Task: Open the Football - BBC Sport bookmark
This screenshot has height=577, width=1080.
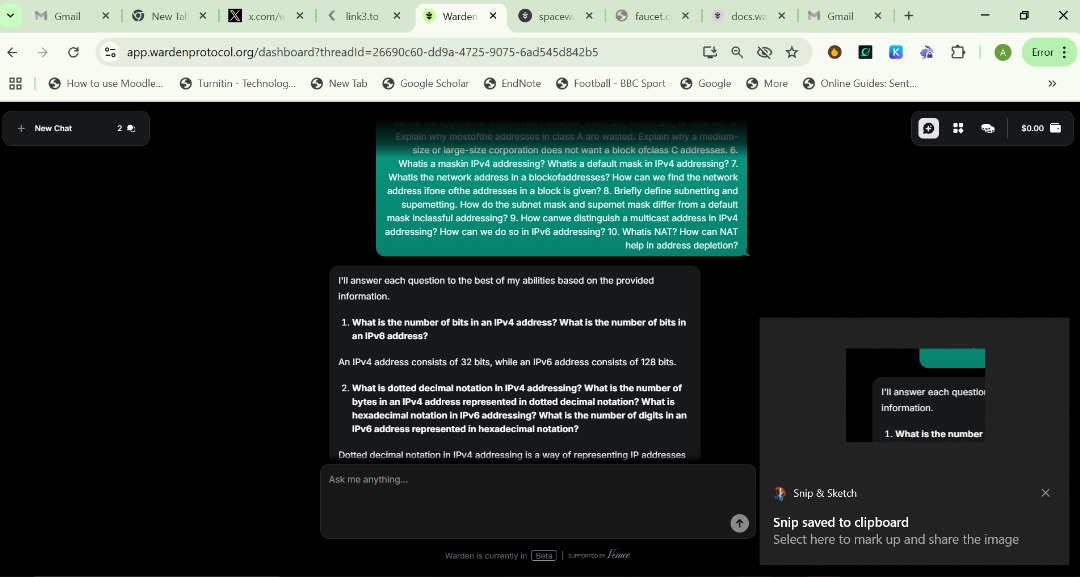Action: tap(610, 83)
